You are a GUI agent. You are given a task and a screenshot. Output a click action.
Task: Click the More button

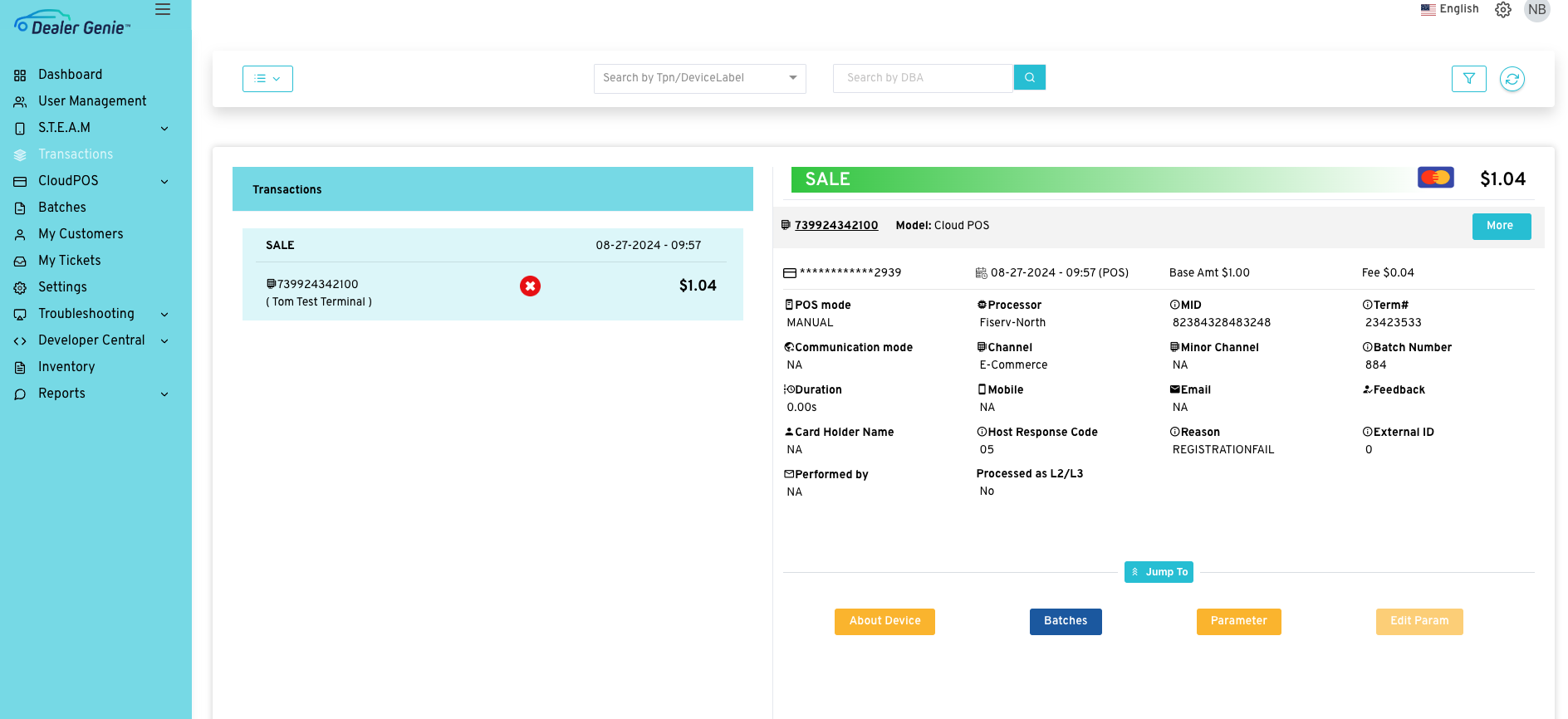click(1500, 226)
